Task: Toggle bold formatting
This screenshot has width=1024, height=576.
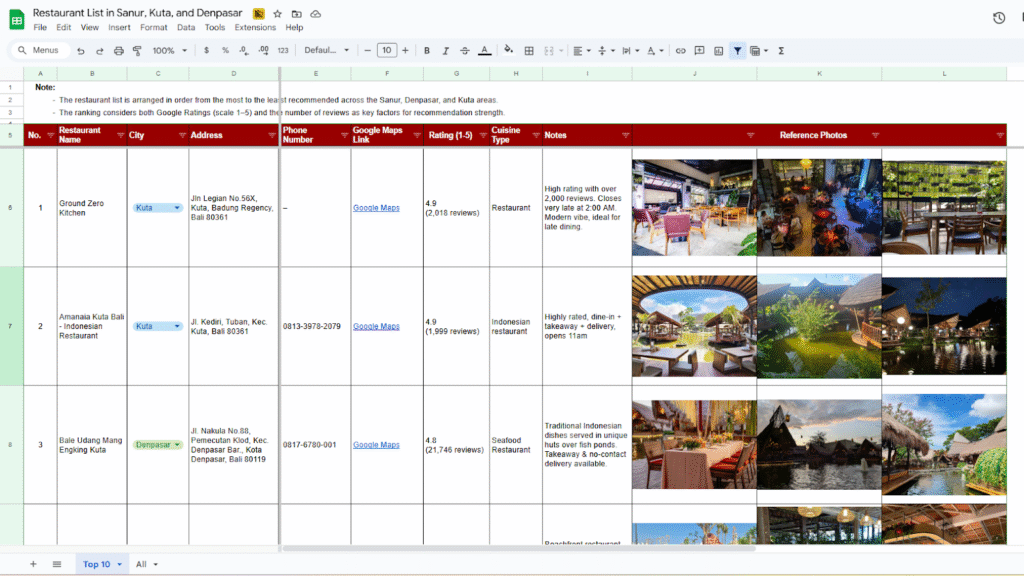Action: [x=427, y=50]
